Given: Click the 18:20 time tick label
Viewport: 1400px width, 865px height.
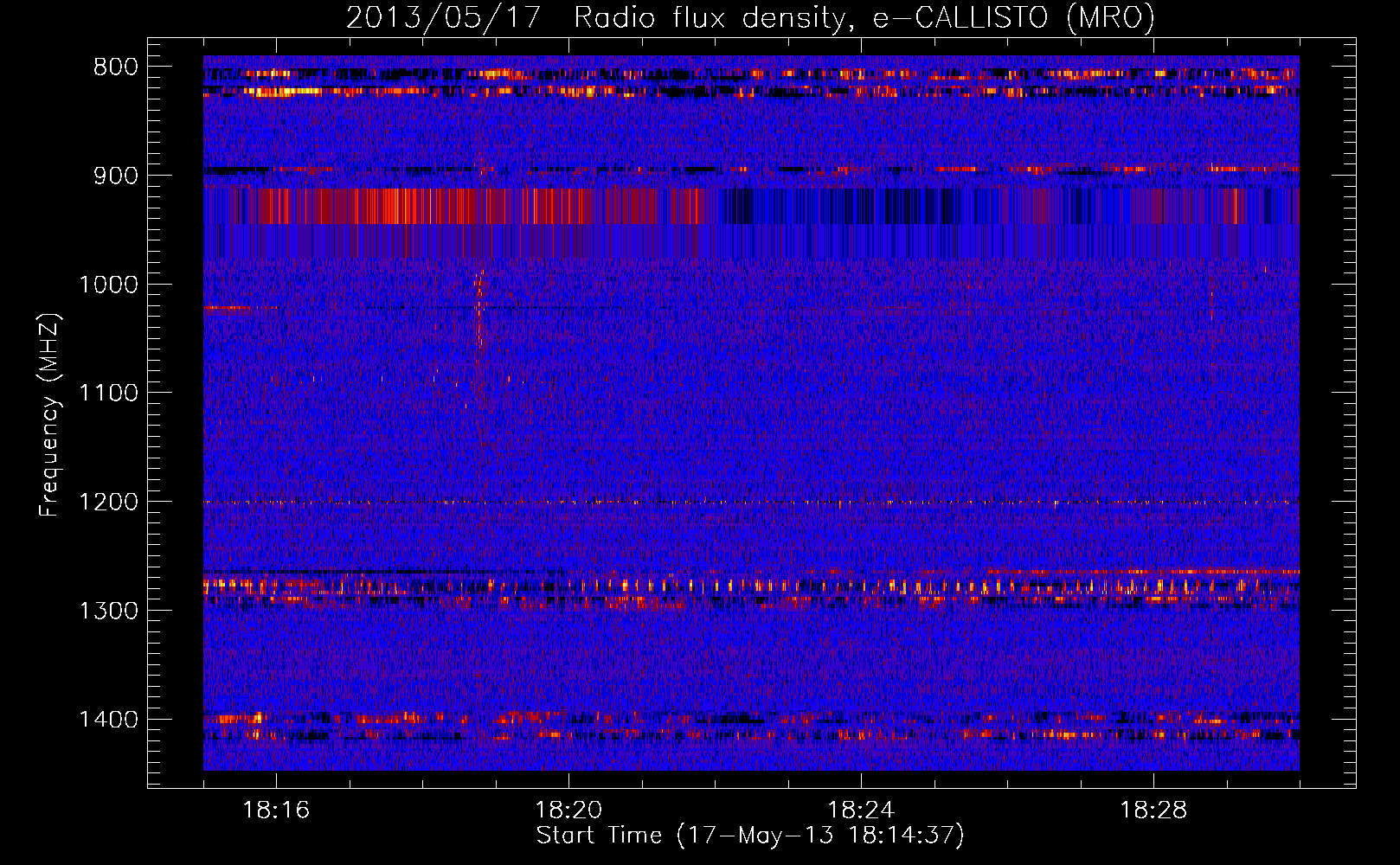Looking at the screenshot, I should tap(568, 811).
